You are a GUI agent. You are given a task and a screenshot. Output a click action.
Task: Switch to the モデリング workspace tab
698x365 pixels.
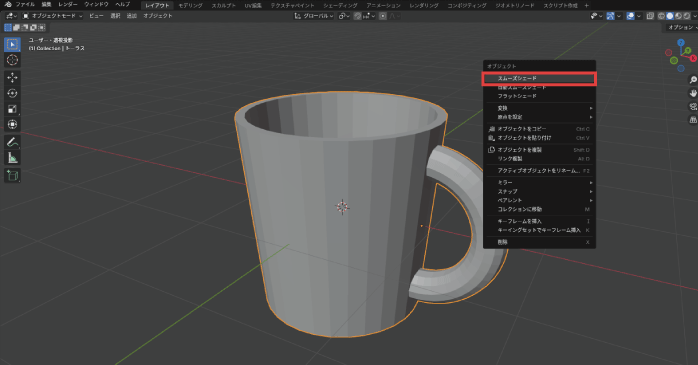pyautogui.click(x=190, y=5)
